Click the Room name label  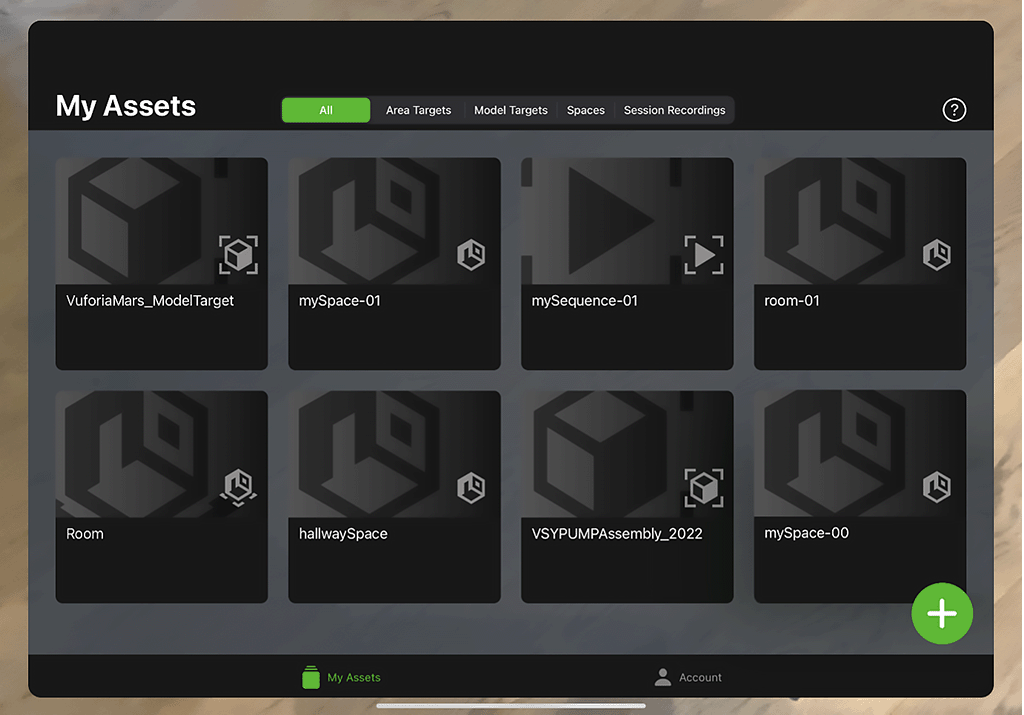85,534
